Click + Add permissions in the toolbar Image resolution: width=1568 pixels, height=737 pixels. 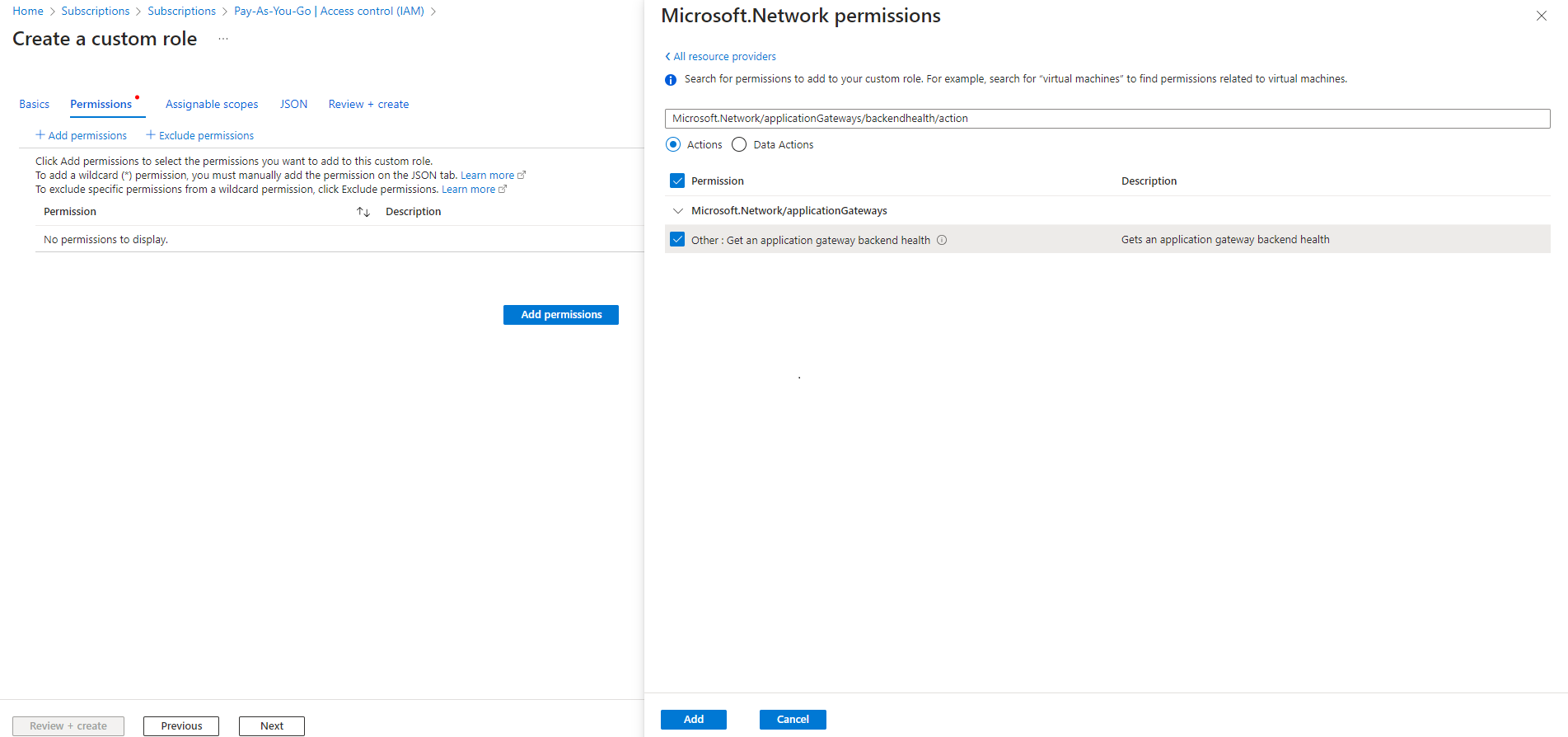(81, 135)
